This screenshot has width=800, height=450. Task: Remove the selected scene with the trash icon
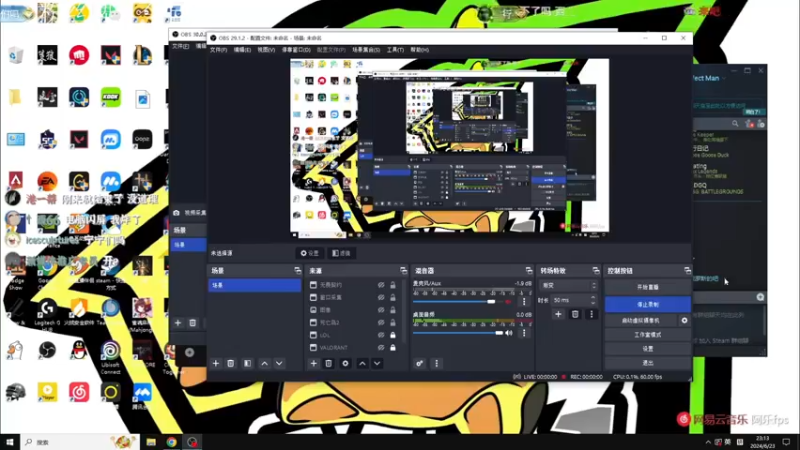231,363
